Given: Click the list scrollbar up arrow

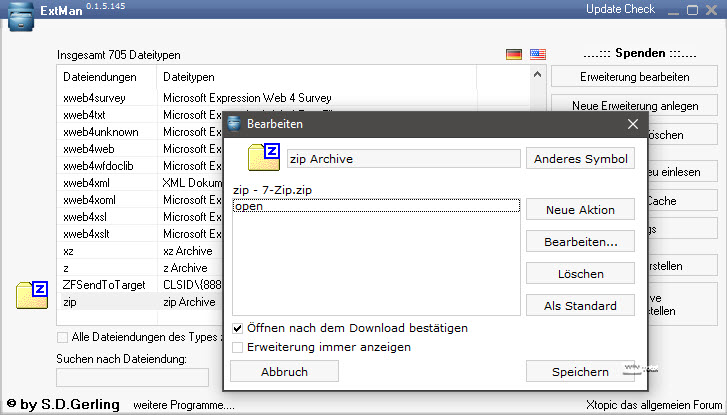Looking at the screenshot, I should (537, 74).
